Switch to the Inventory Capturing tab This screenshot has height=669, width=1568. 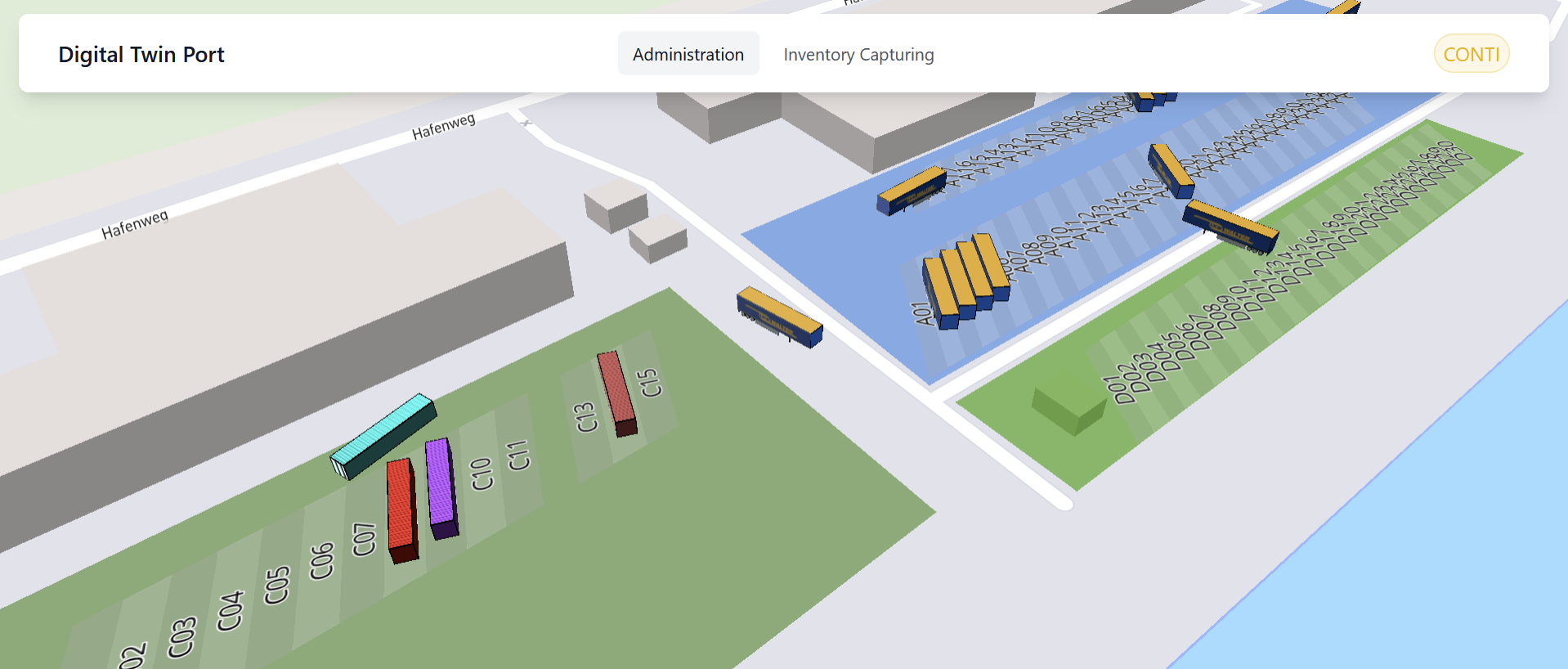tap(858, 54)
